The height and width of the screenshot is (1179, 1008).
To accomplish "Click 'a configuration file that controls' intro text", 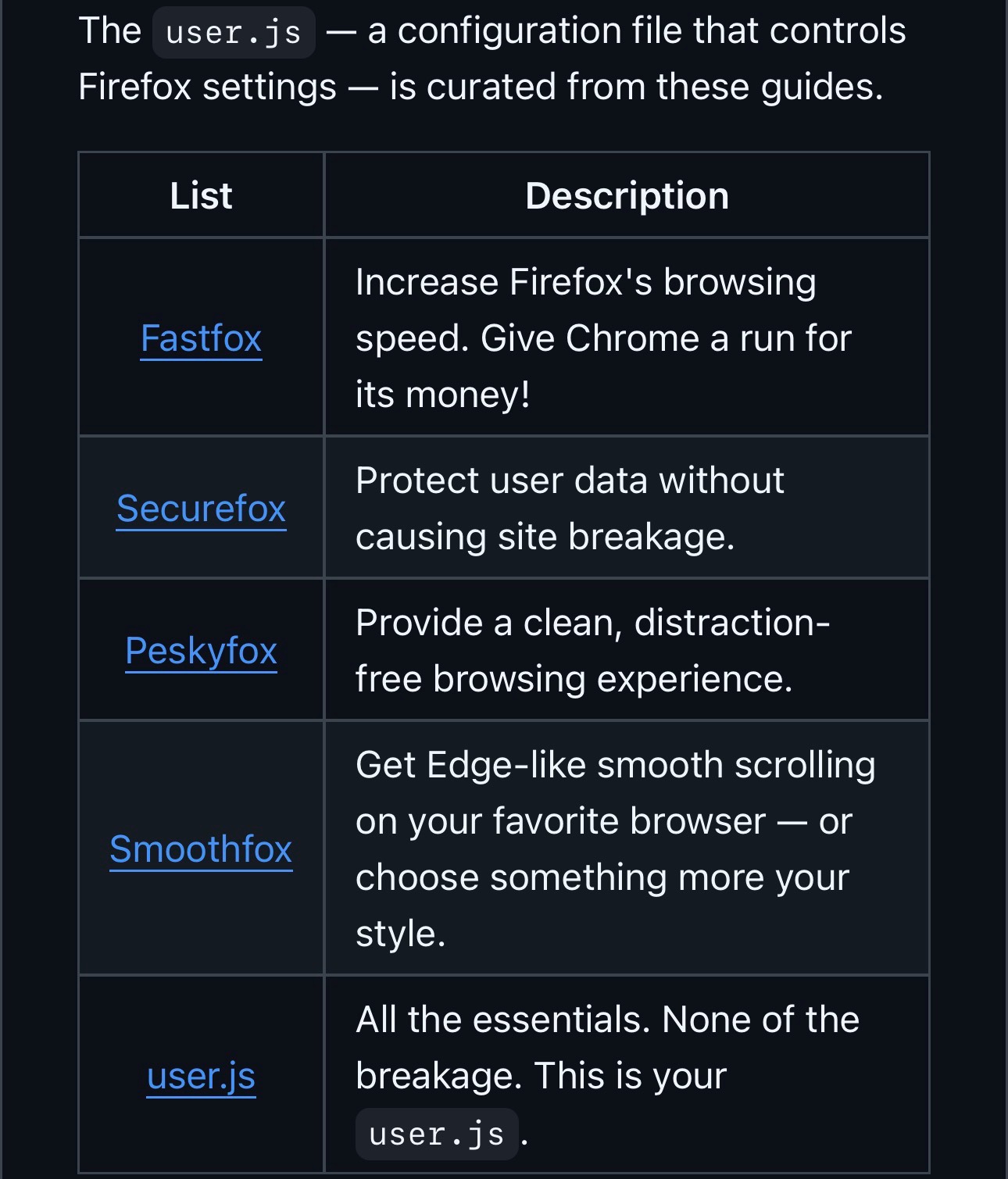I will pyautogui.click(x=636, y=31).
